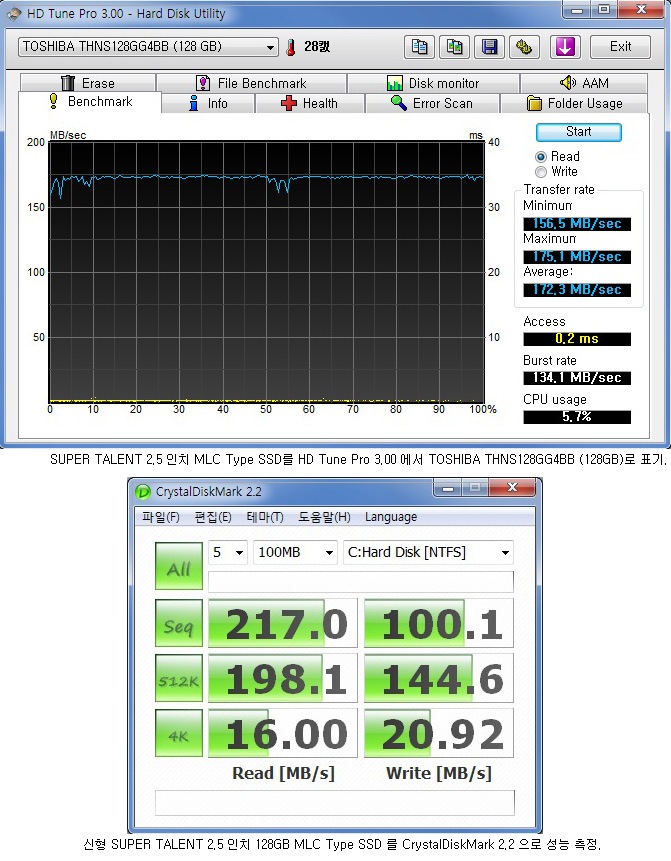The width and height of the screenshot is (671, 861).
Task: Open the 100MB test size dropdown
Action: point(294,552)
